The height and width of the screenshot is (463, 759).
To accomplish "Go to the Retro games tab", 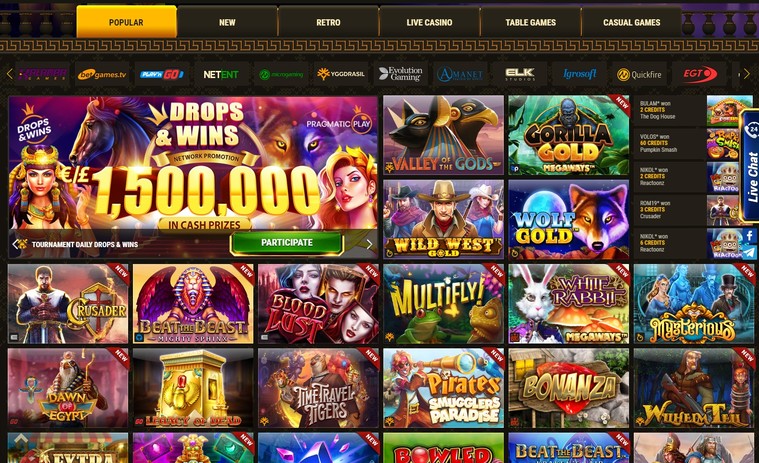I will [x=328, y=22].
